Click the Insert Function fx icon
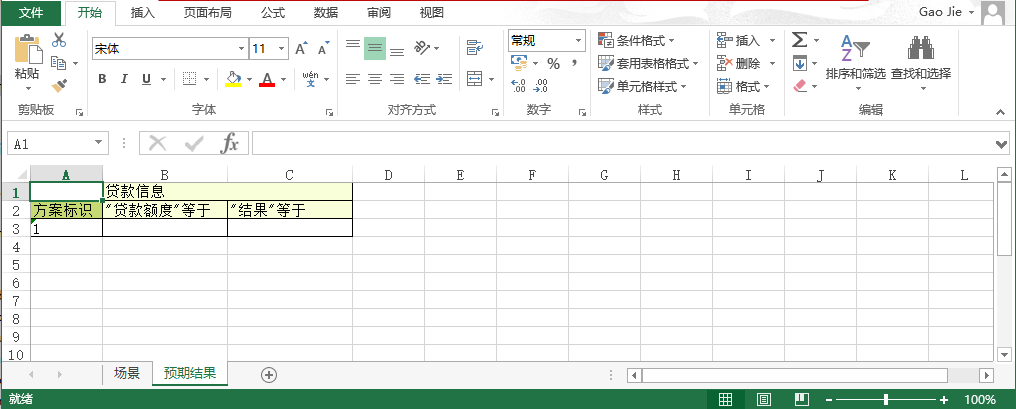Screen dimensions: 1016x409 pyautogui.click(x=229, y=144)
